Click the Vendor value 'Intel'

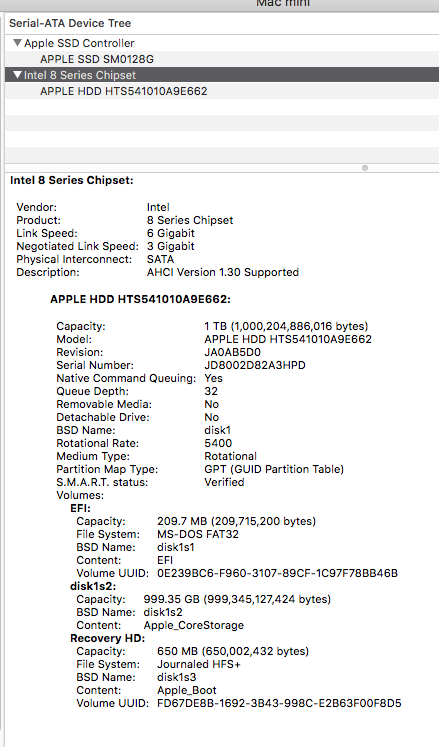coord(158,207)
